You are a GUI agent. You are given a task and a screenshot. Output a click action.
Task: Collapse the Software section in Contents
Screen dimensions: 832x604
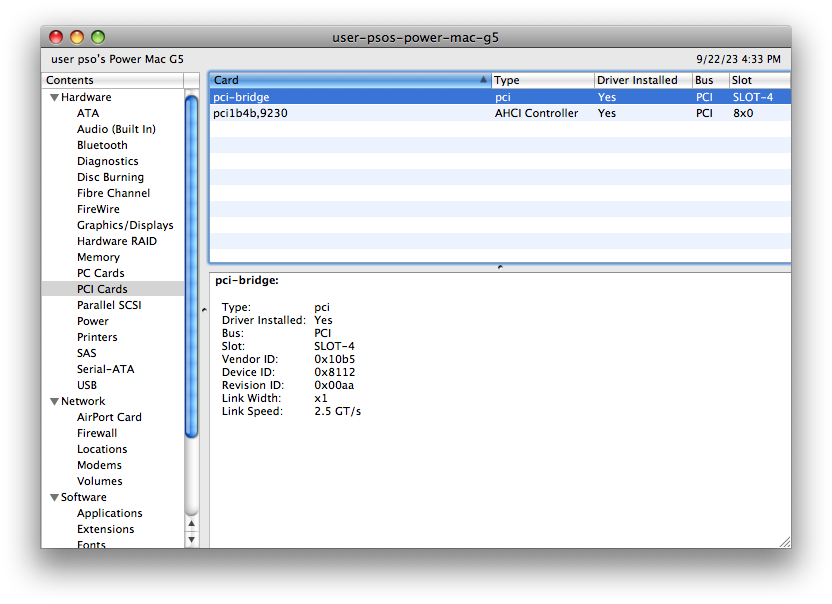56,497
